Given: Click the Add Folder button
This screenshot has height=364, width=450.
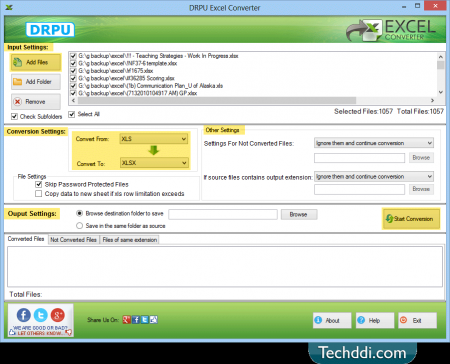Looking at the screenshot, I should (x=36, y=82).
